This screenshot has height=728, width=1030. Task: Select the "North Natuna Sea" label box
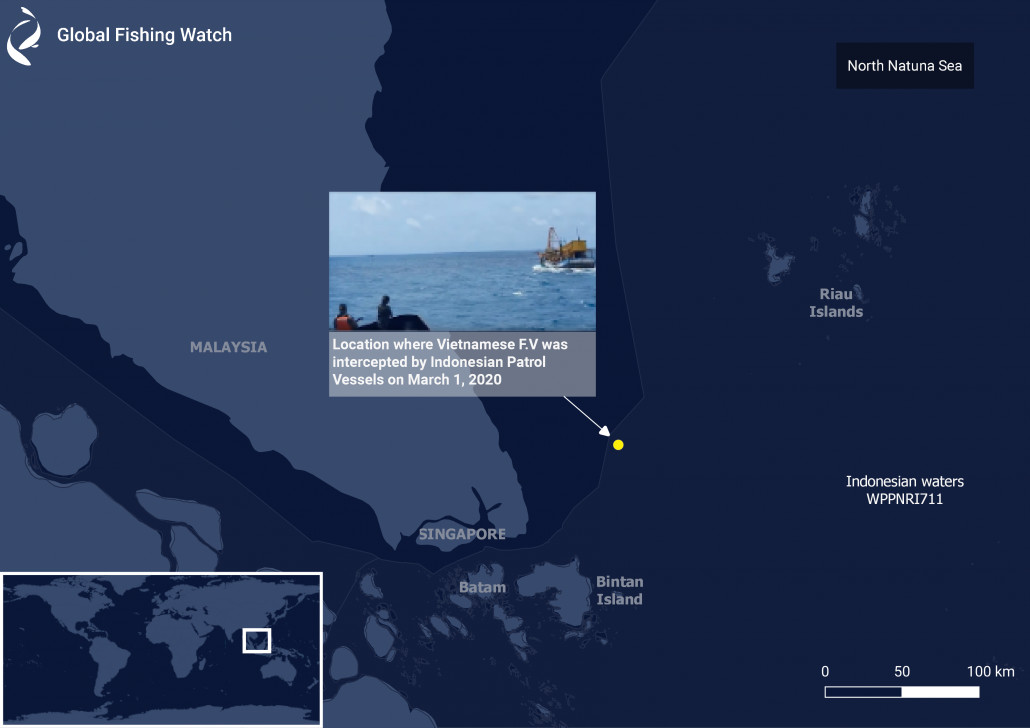[905, 66]
